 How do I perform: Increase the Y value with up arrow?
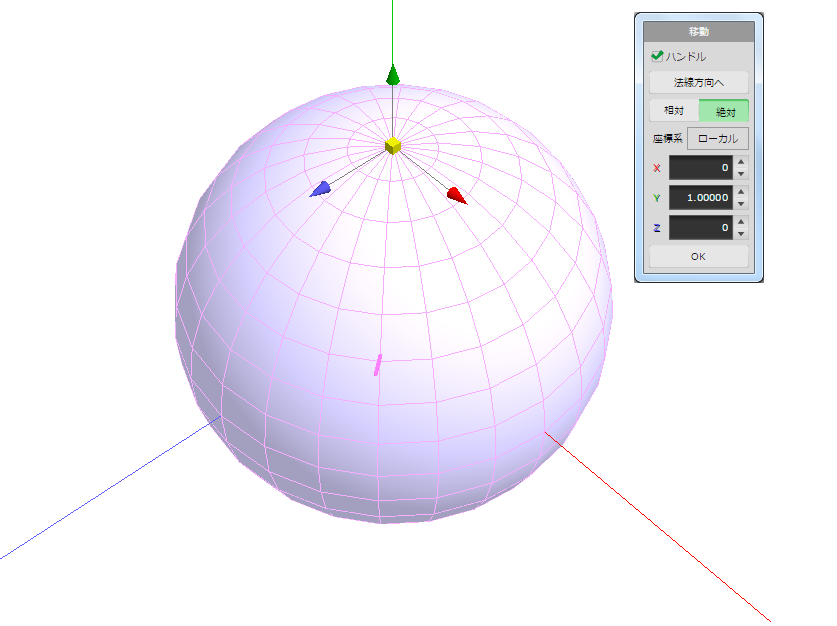pos(741,192)
